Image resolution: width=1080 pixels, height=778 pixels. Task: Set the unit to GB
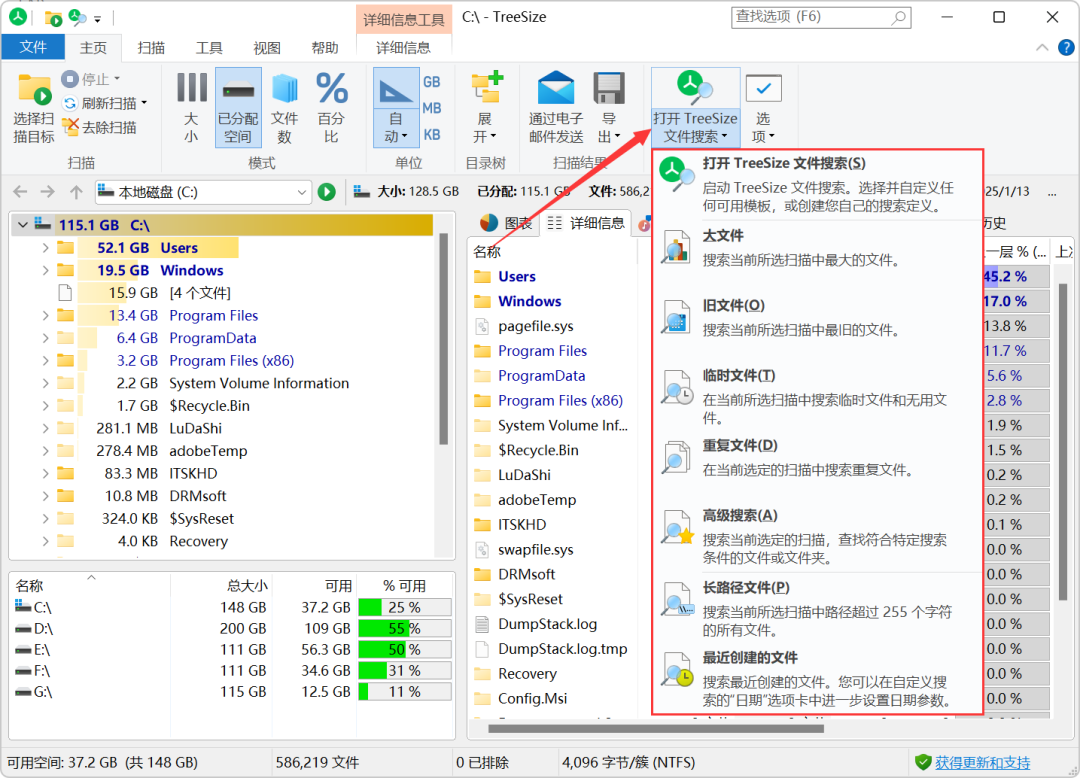click(x=432, y=82)
